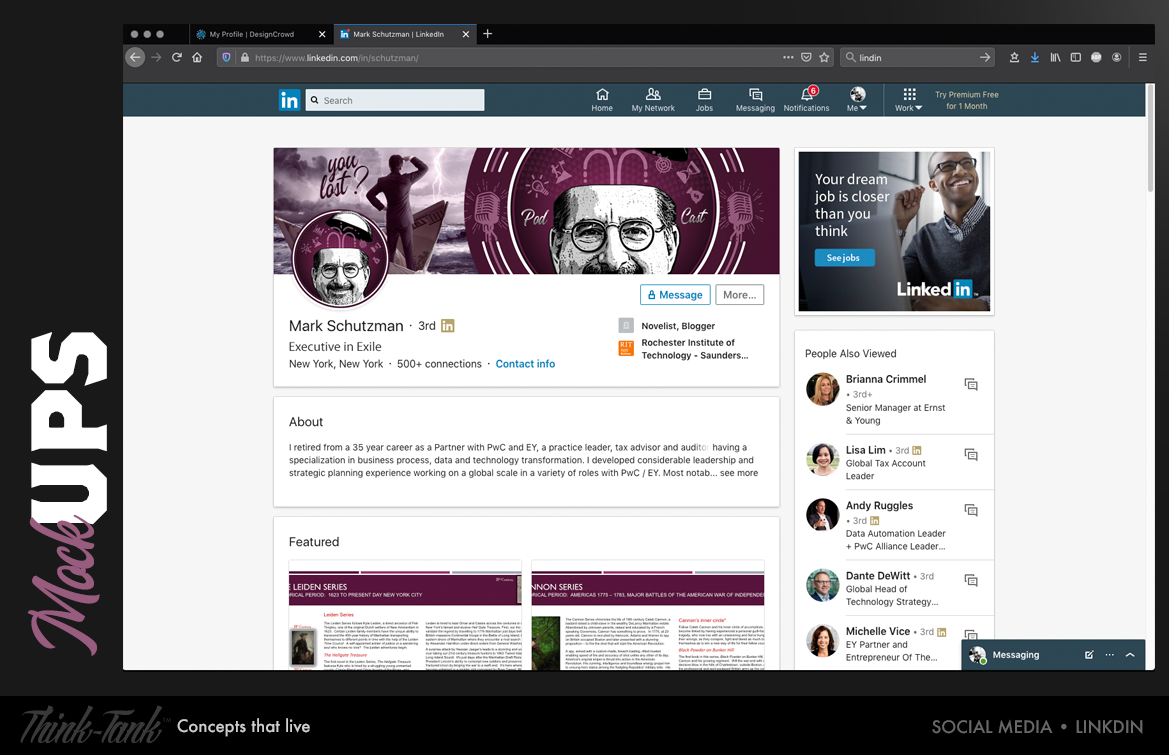Viewport: 1169px width, 755px height.
Task: Open the Cannon Series featured thumbnail
Action: tap(648, 616)
